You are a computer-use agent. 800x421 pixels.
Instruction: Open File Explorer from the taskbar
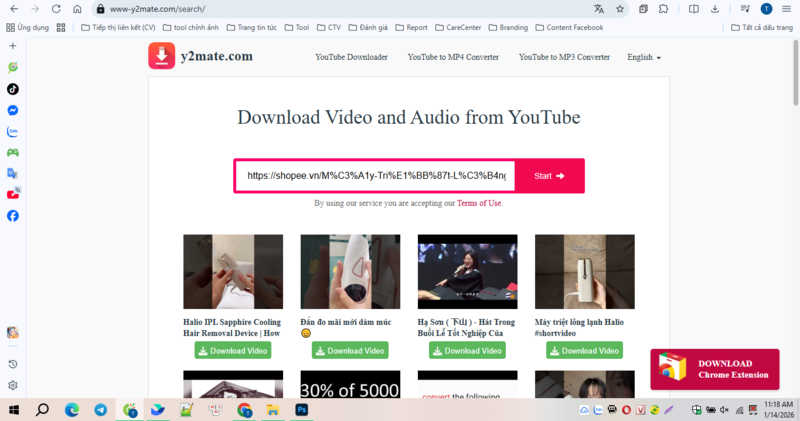coord(273,410)
